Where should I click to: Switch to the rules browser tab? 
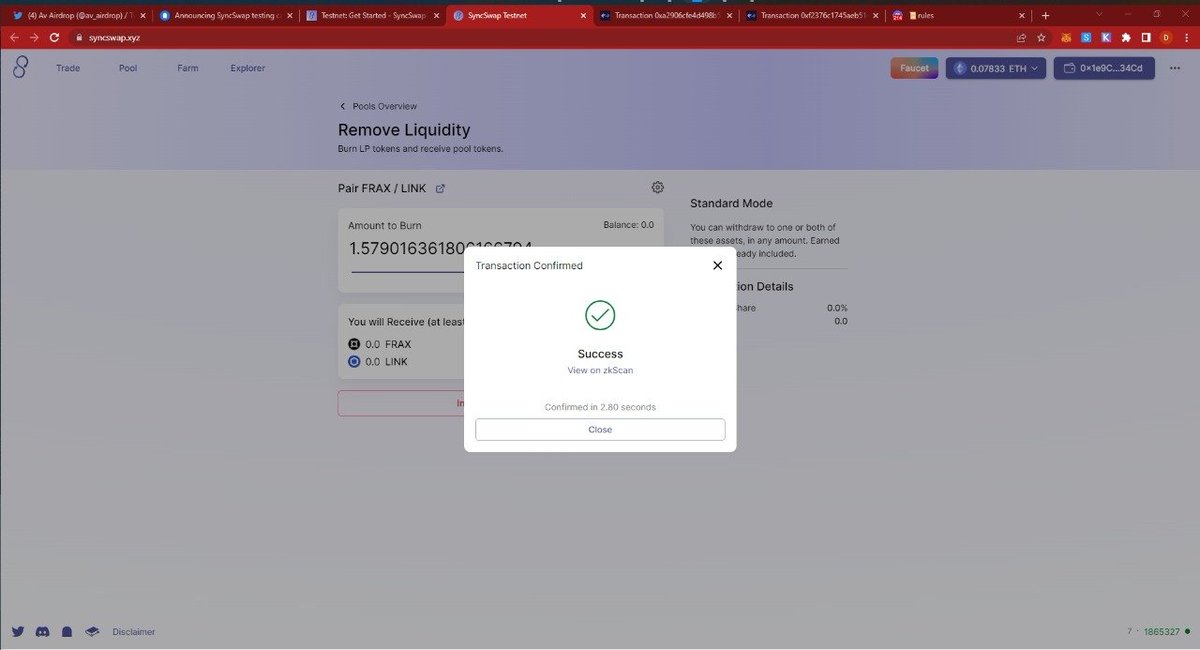pyautogui.click(x=959, y=16)
